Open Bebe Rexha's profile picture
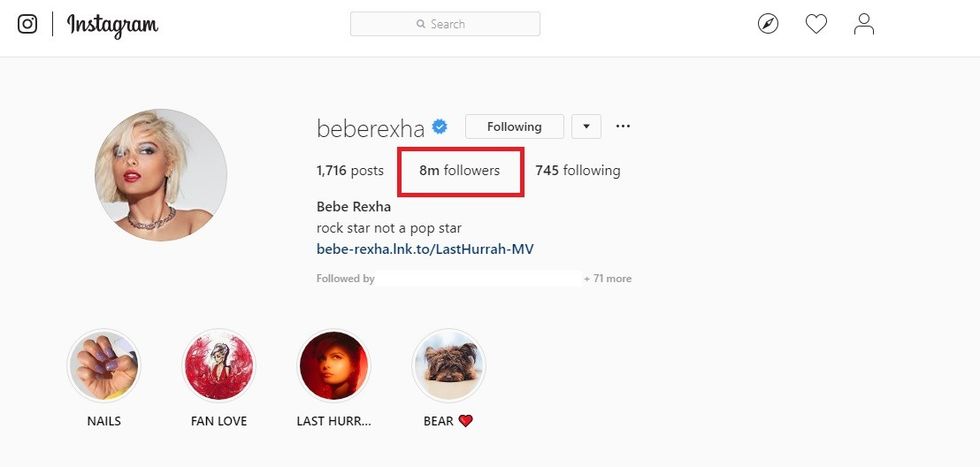This screenshot has width=980, height=467. (x=161, y=175)
